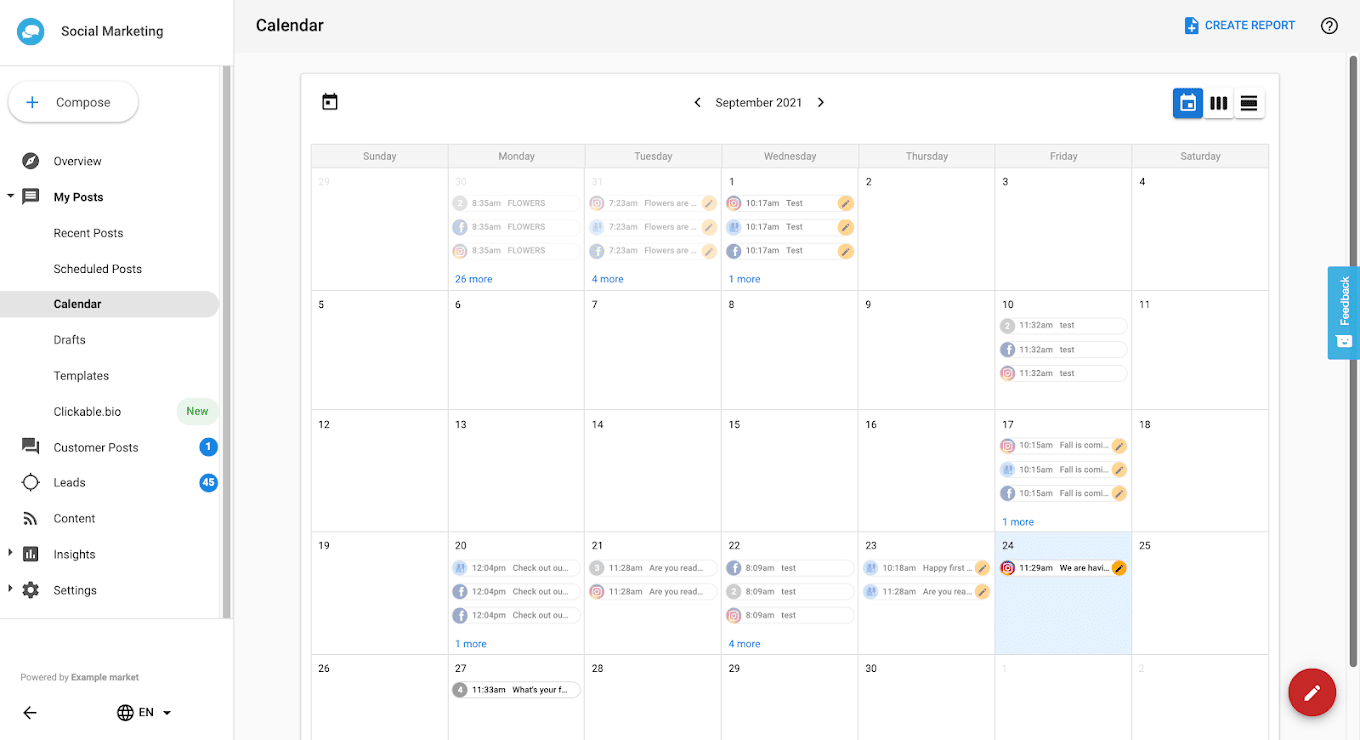
Task: Click the red floating pencil compose button
Action: coord(1312,692)
